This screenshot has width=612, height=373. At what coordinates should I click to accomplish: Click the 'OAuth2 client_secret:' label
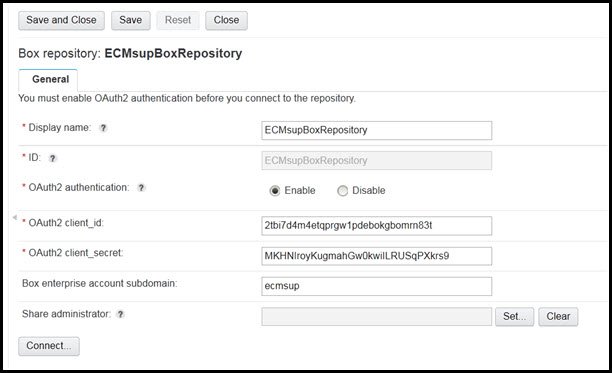pos(76,253)
